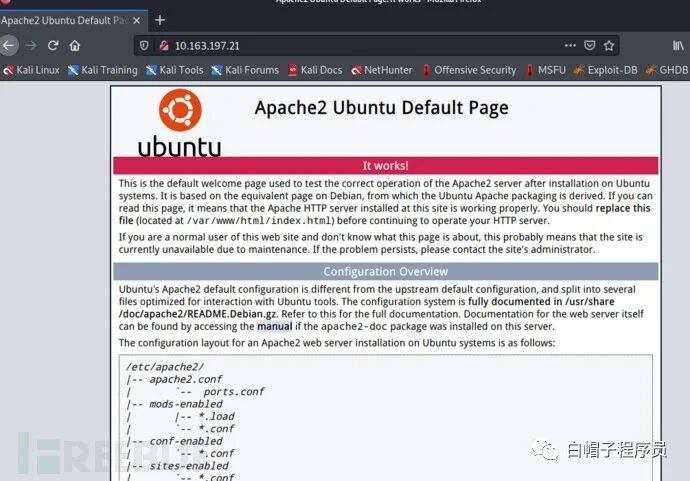Open tracking protection shield icon
The height and width of the screenshot is (481, 690).
tap(144, 45)
